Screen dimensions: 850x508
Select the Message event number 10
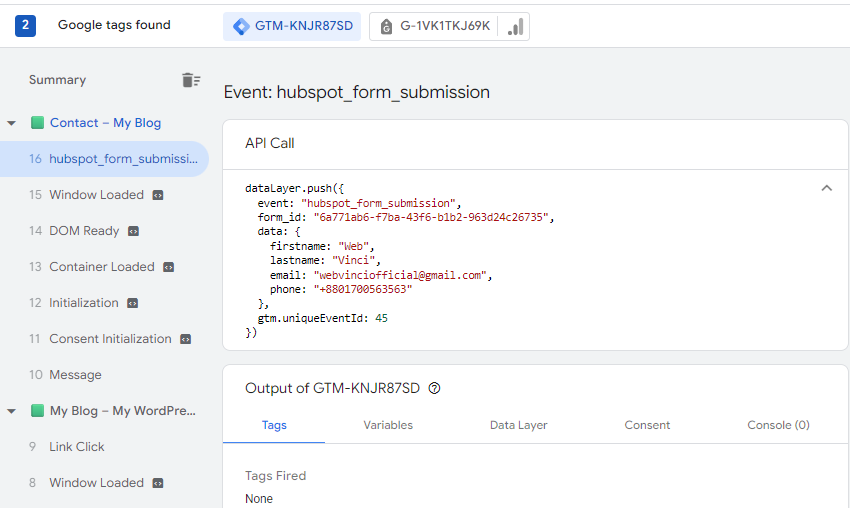coord(75,375)
